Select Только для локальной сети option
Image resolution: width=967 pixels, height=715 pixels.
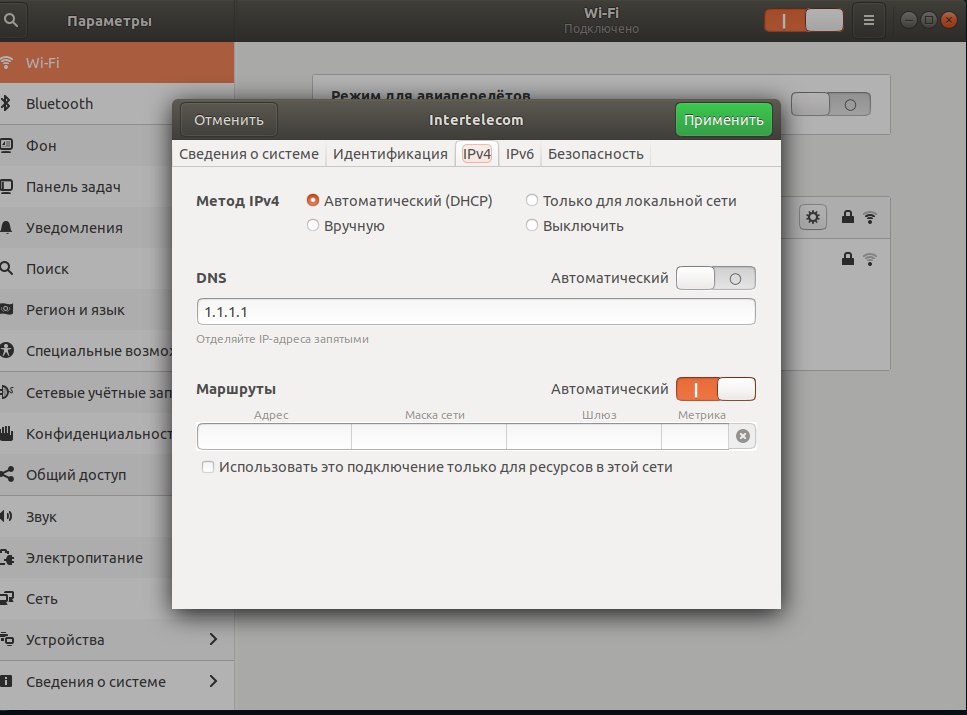pos(532,200)
